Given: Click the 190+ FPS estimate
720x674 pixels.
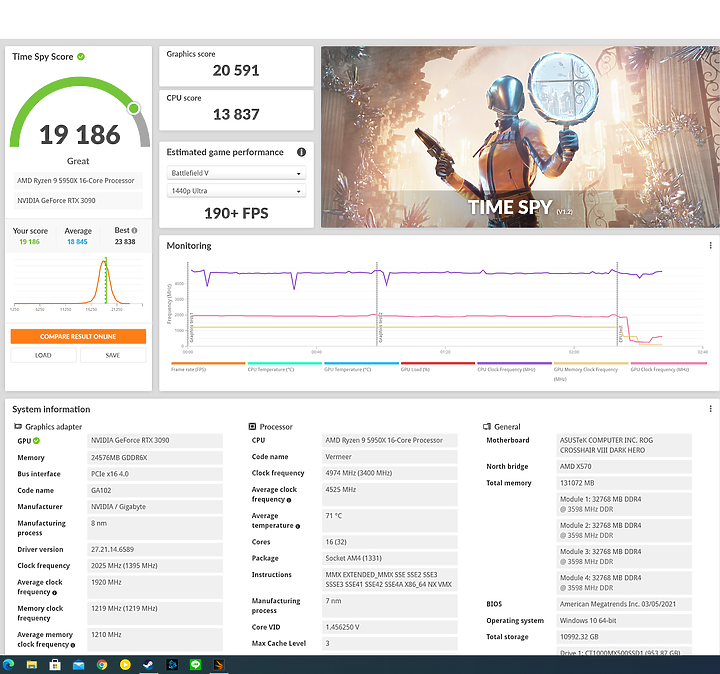Looking at the screenshot, I should tap(236, 213).
